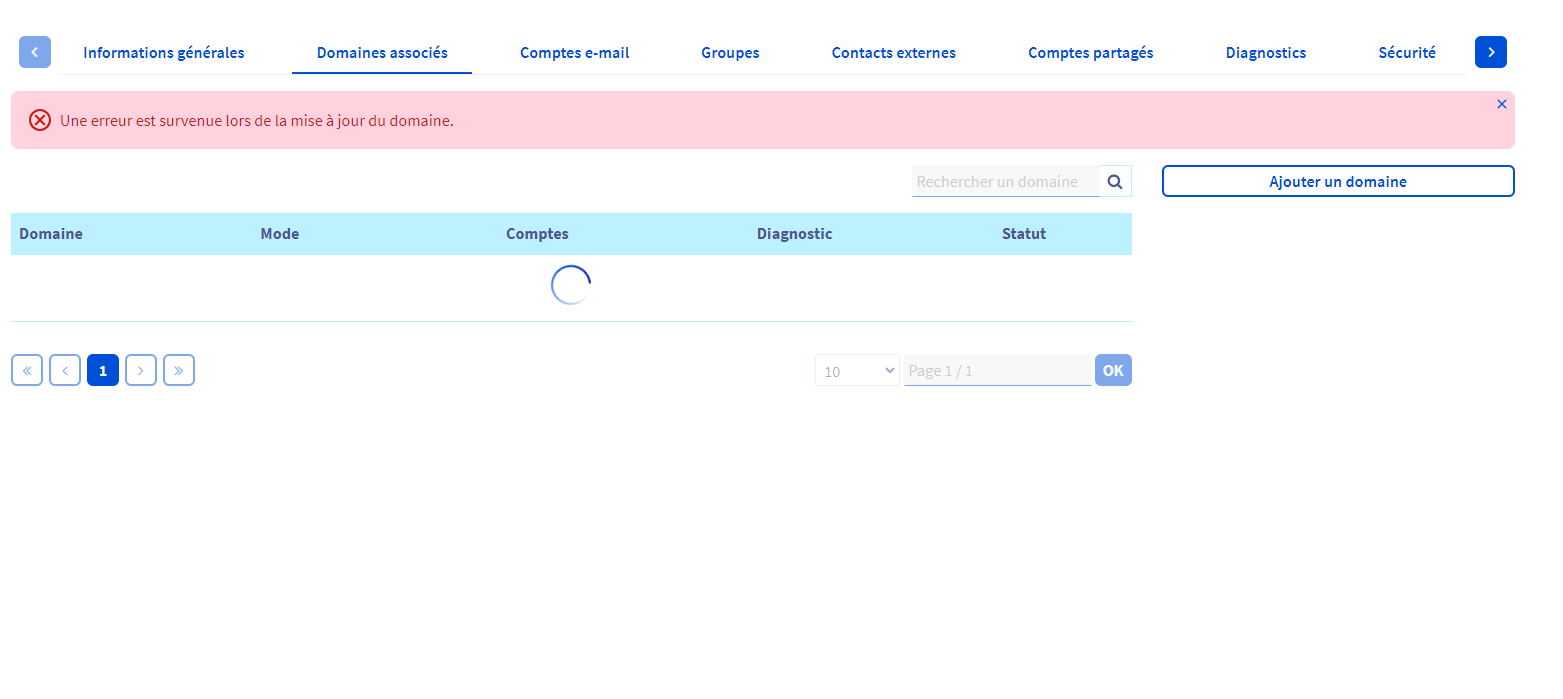Image resolution: width=1563 pixels, height=699 pixels.
Task: Click Ajouter un domaine button
Action: pyautogui.click(x=1337, y=182)
